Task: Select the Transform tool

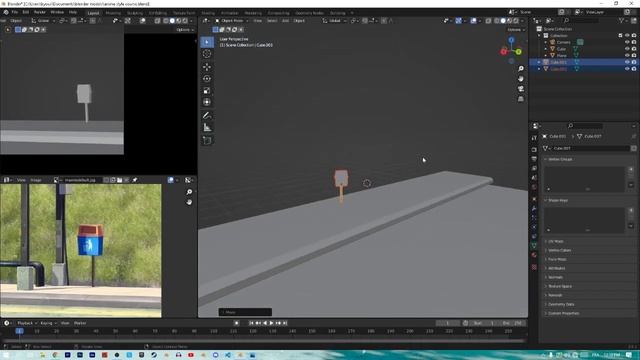Action: (x=207, y=102)
